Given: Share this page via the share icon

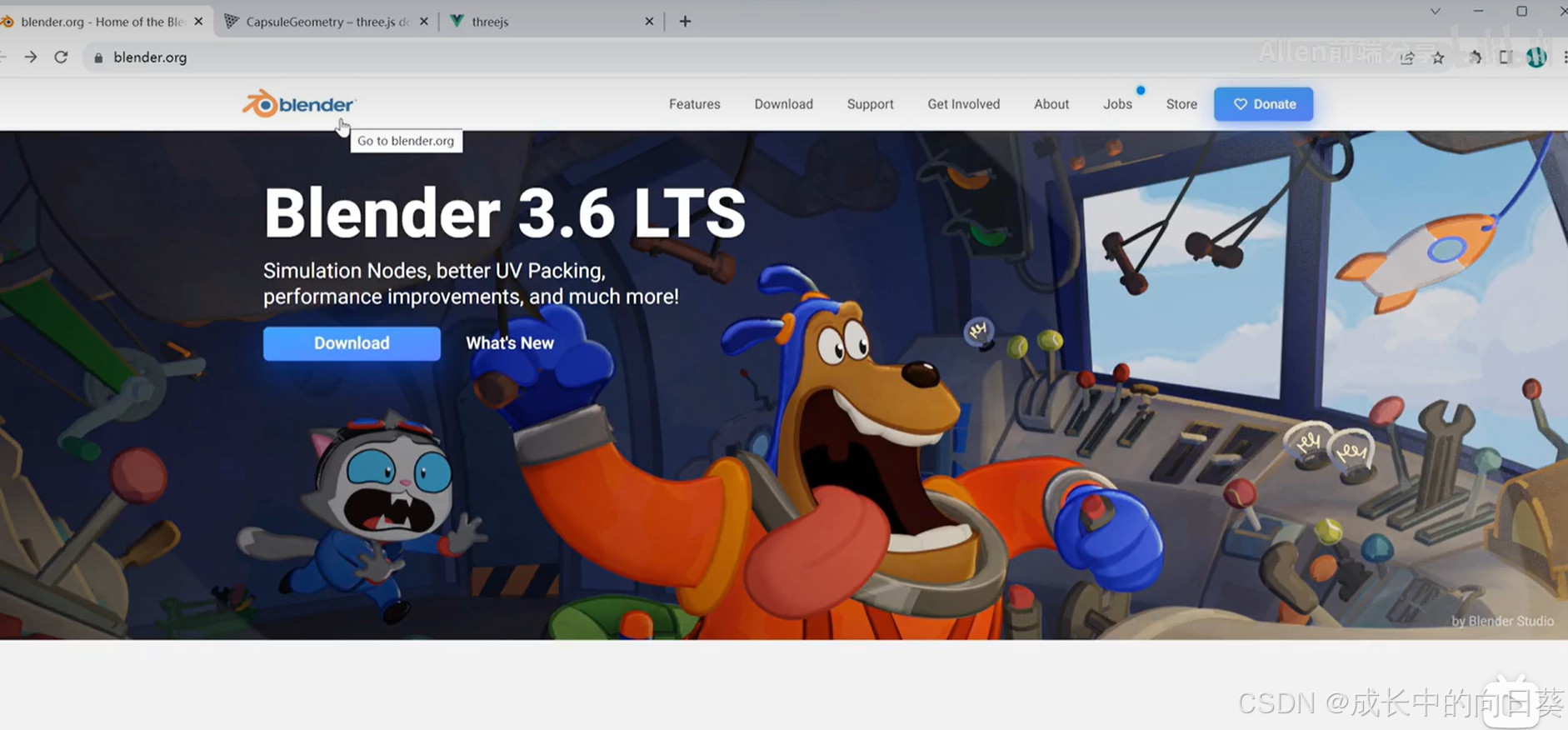Looking at the screenshot, I should coord(1407,57).
